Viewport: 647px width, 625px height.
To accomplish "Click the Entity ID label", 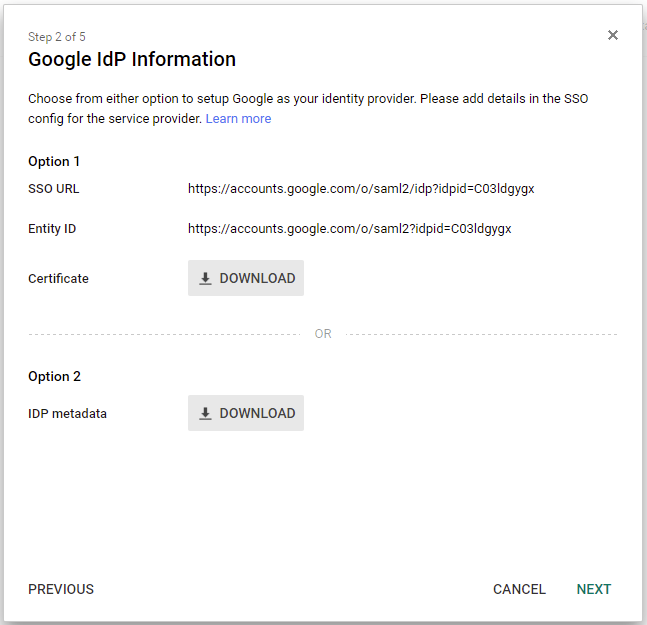I will (x=52, y=229).
